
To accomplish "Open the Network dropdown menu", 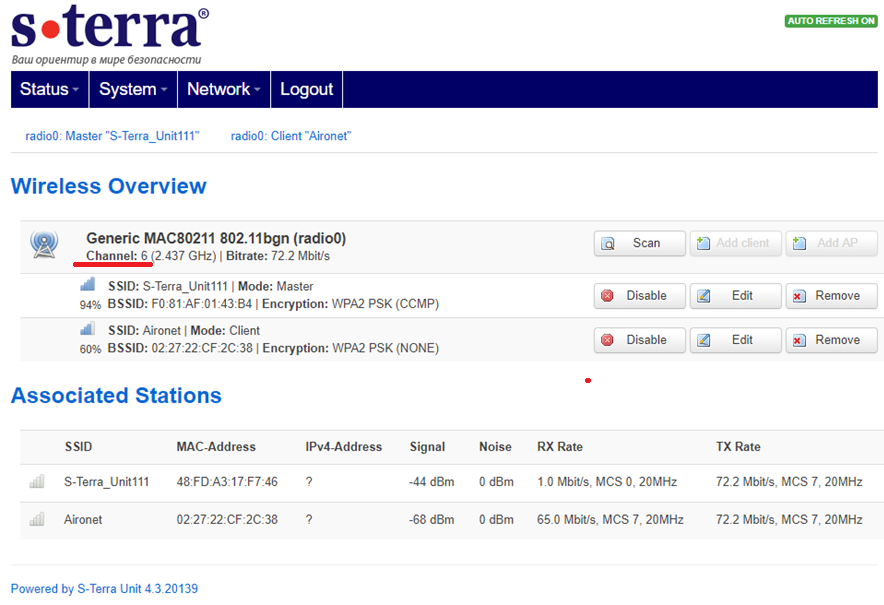I will (x=224, y=89).
